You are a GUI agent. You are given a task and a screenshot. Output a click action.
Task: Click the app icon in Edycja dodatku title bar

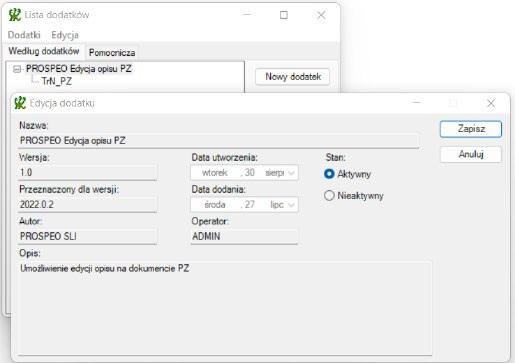pos(20,103)
